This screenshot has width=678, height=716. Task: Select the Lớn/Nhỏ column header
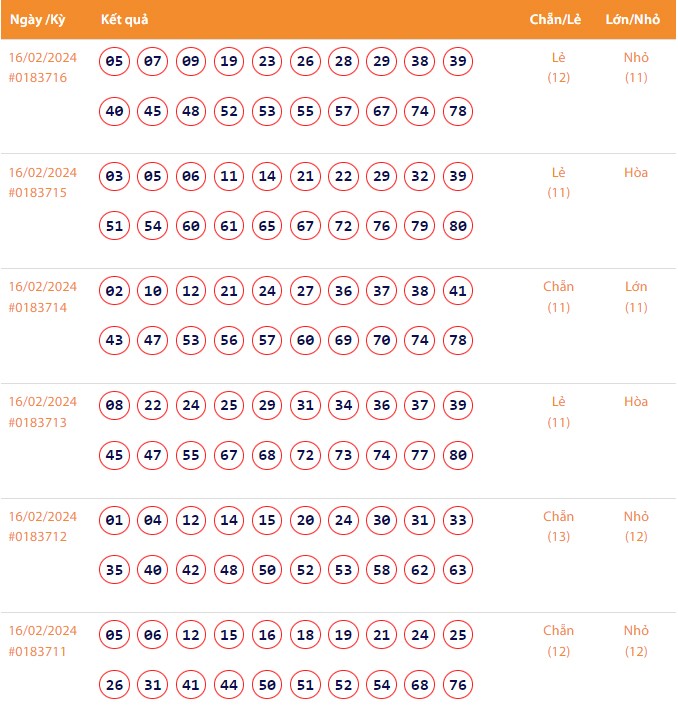[x=635, y=20]
